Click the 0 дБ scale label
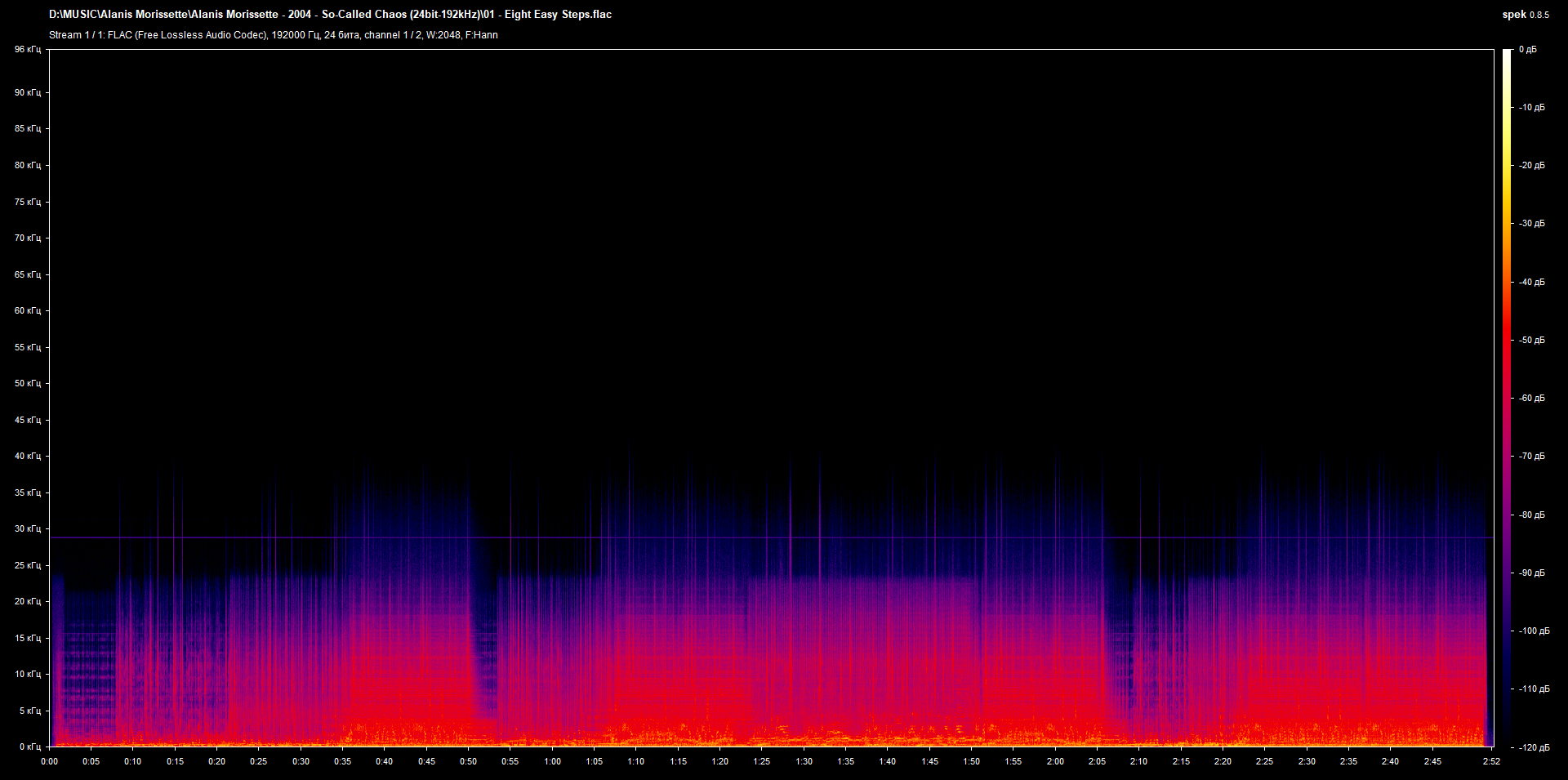 (x=1527, y=50)
